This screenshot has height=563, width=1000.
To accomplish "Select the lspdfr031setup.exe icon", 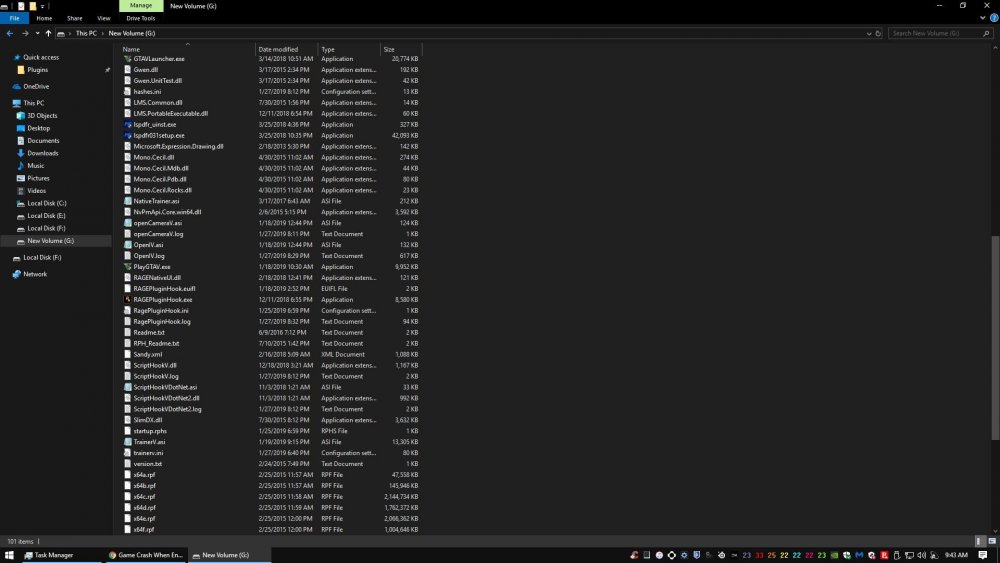I will pos(128,135).
